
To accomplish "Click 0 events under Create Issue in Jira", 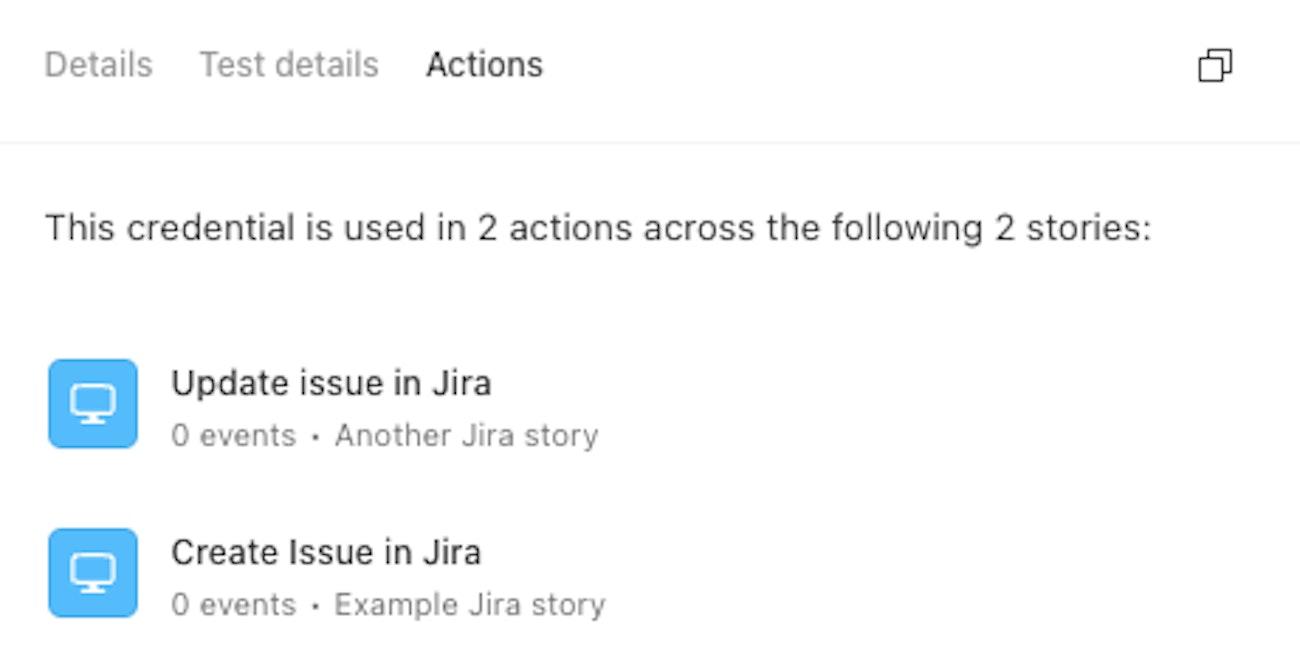I will [x=233, y=605].
